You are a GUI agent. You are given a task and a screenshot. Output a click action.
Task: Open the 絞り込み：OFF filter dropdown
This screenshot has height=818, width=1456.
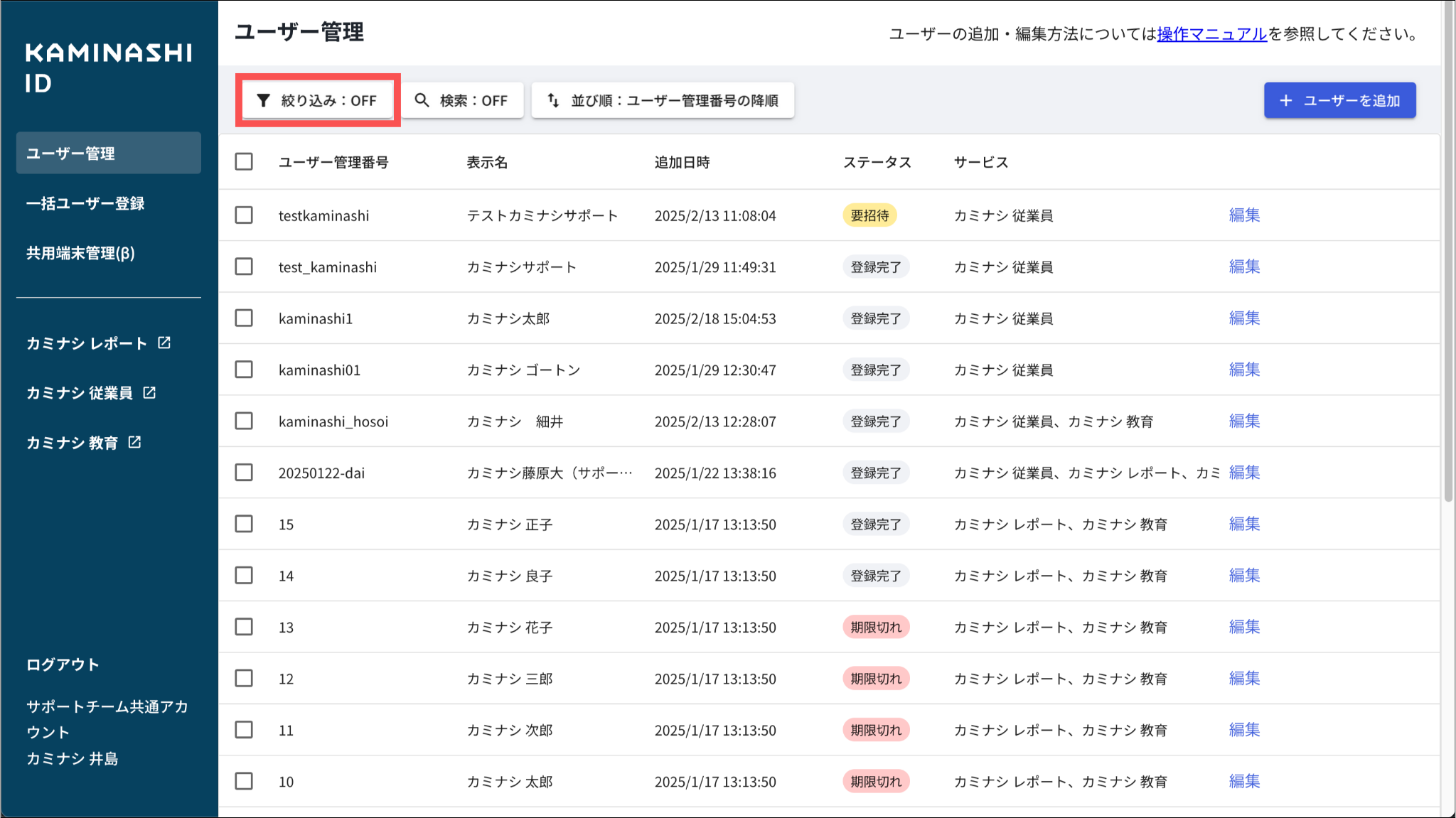pos(328,100)
